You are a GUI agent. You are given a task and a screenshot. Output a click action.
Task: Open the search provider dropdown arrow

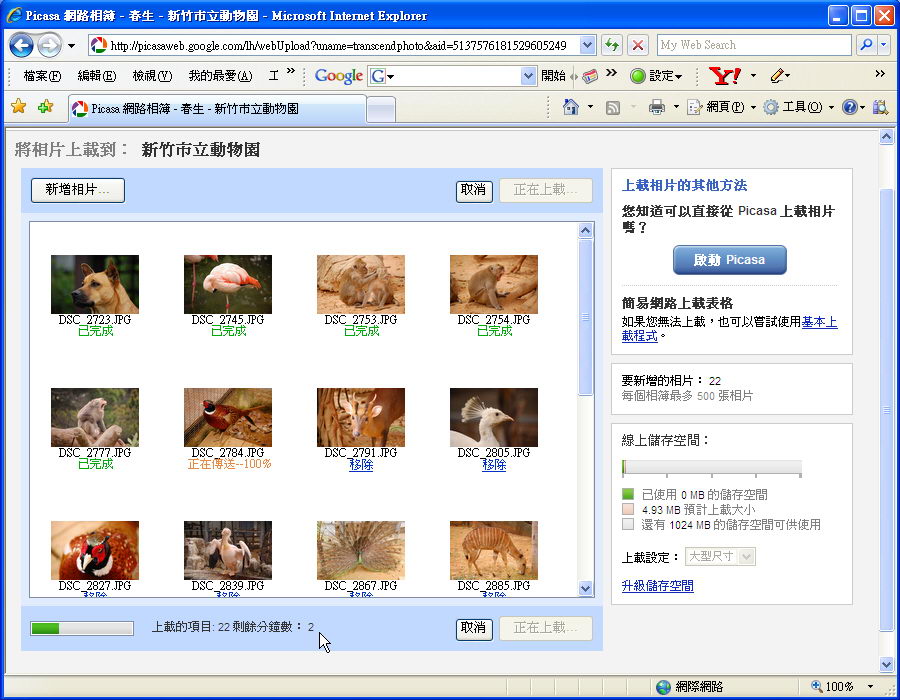(x=884, y=45)
